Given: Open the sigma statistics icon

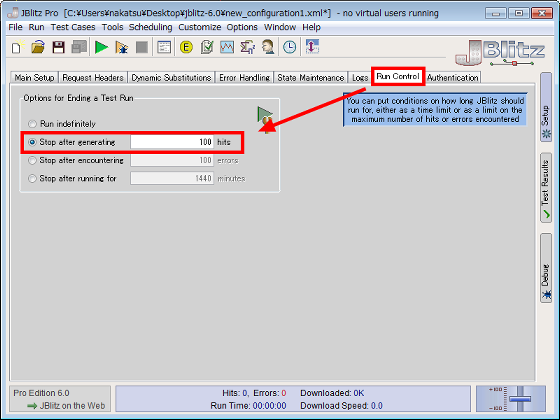Looking at the screenshot, I should coord(248,47).
